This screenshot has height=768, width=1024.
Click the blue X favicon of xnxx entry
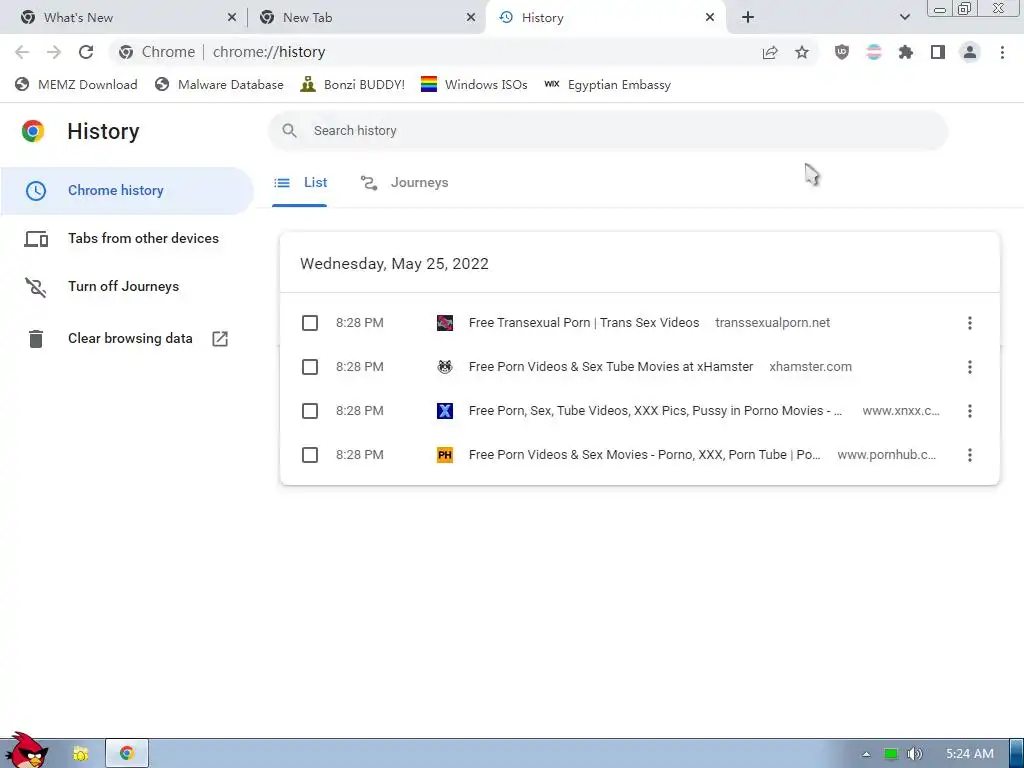[445, 411]
